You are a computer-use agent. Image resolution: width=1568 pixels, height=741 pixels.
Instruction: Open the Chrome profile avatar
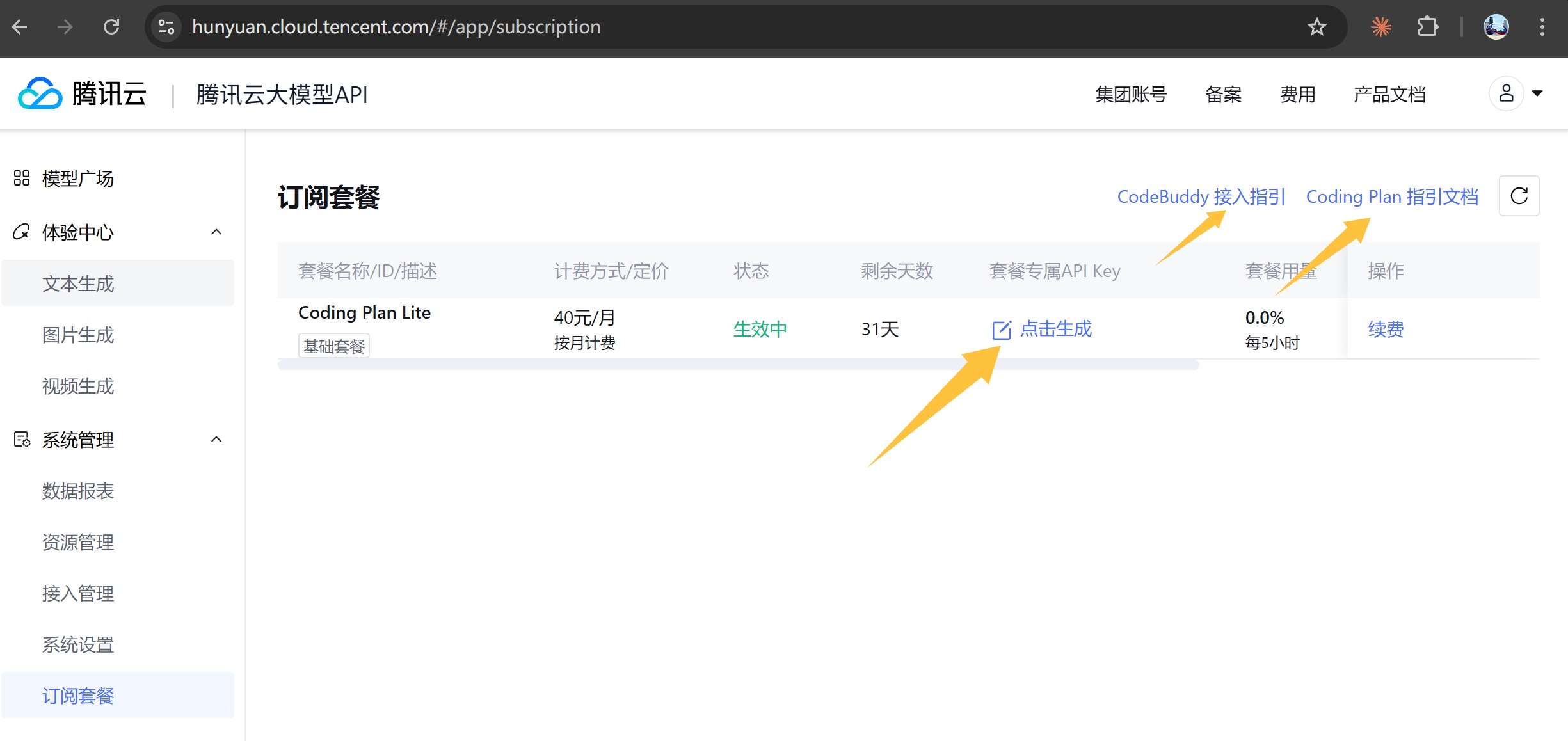pos(1496,27)
